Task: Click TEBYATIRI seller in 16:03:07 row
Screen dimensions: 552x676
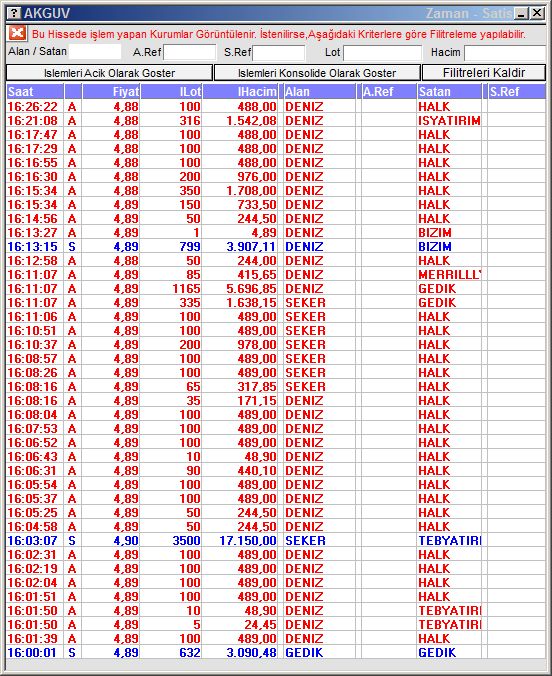Action: click(449, 541)
